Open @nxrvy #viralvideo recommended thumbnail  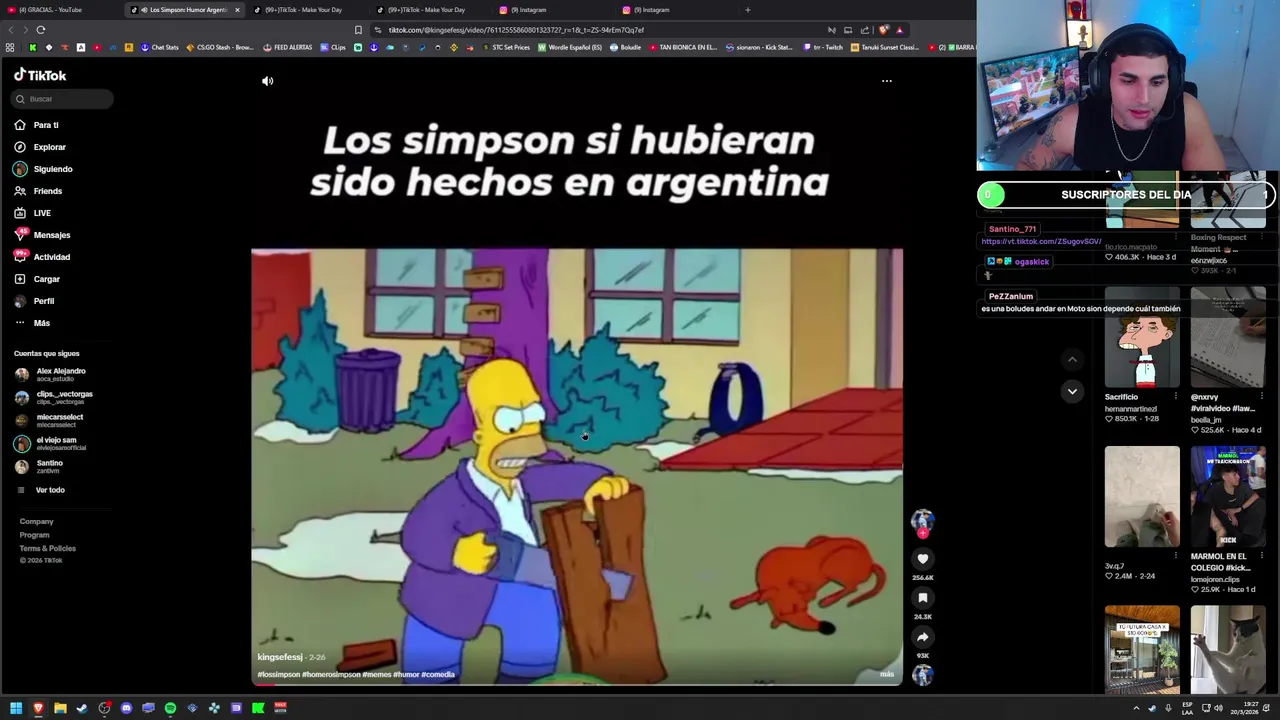1228,337
